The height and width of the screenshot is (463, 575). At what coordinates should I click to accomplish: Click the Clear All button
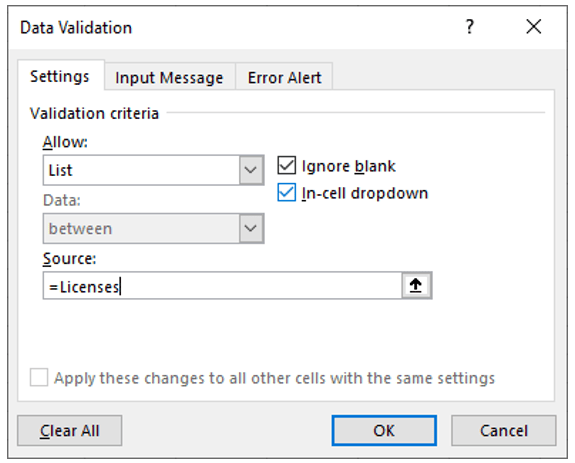coord(70,430)
